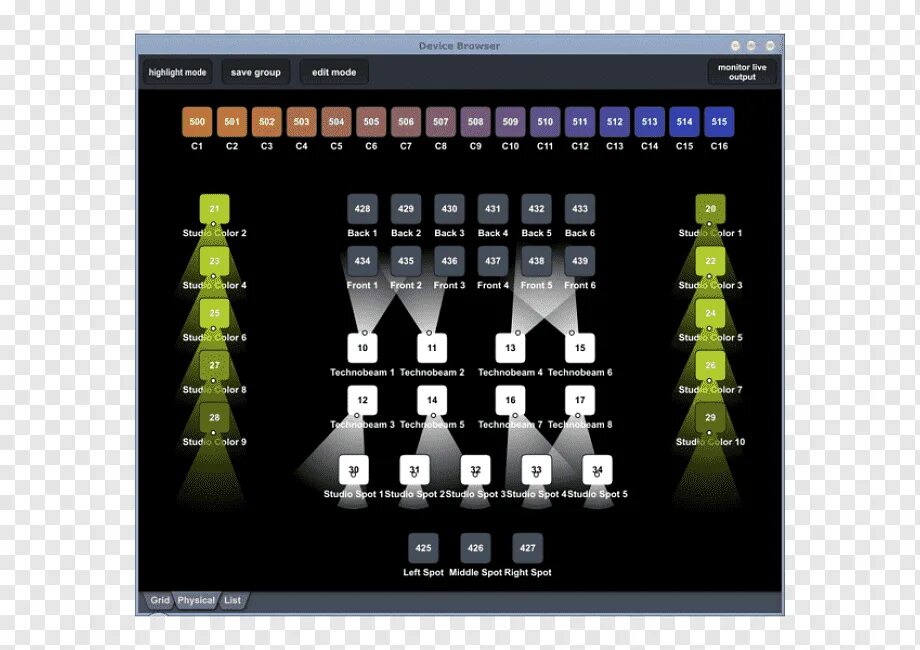This screenshot has width=920, height=650.
Task: Select device 513 labeled C14
Action: point(650,122)
